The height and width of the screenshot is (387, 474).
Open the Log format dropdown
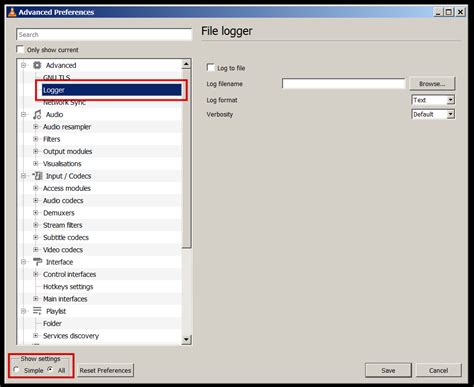[433, 100]
